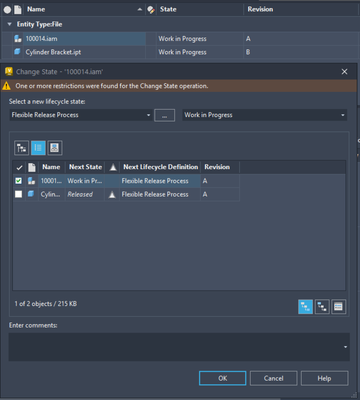
Task: Click in the Enter comments field
Action: click(x=179, y=347)
